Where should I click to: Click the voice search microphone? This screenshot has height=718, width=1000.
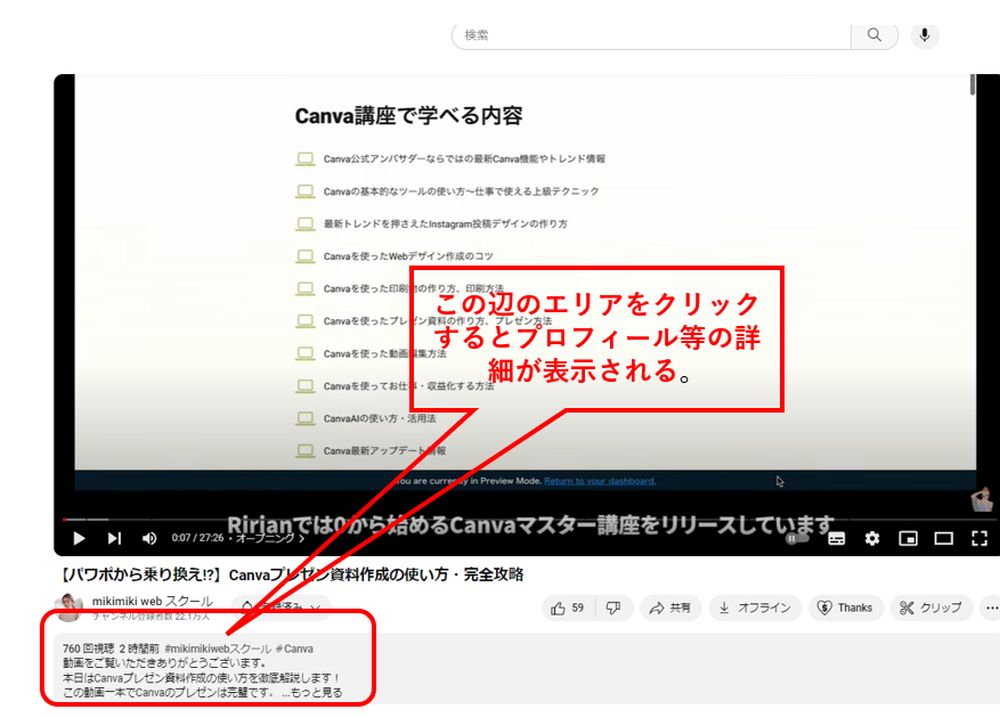point(924,35)
